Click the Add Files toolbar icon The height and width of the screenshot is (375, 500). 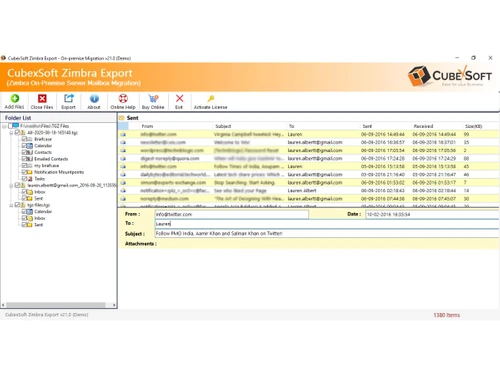coord(14,98)
